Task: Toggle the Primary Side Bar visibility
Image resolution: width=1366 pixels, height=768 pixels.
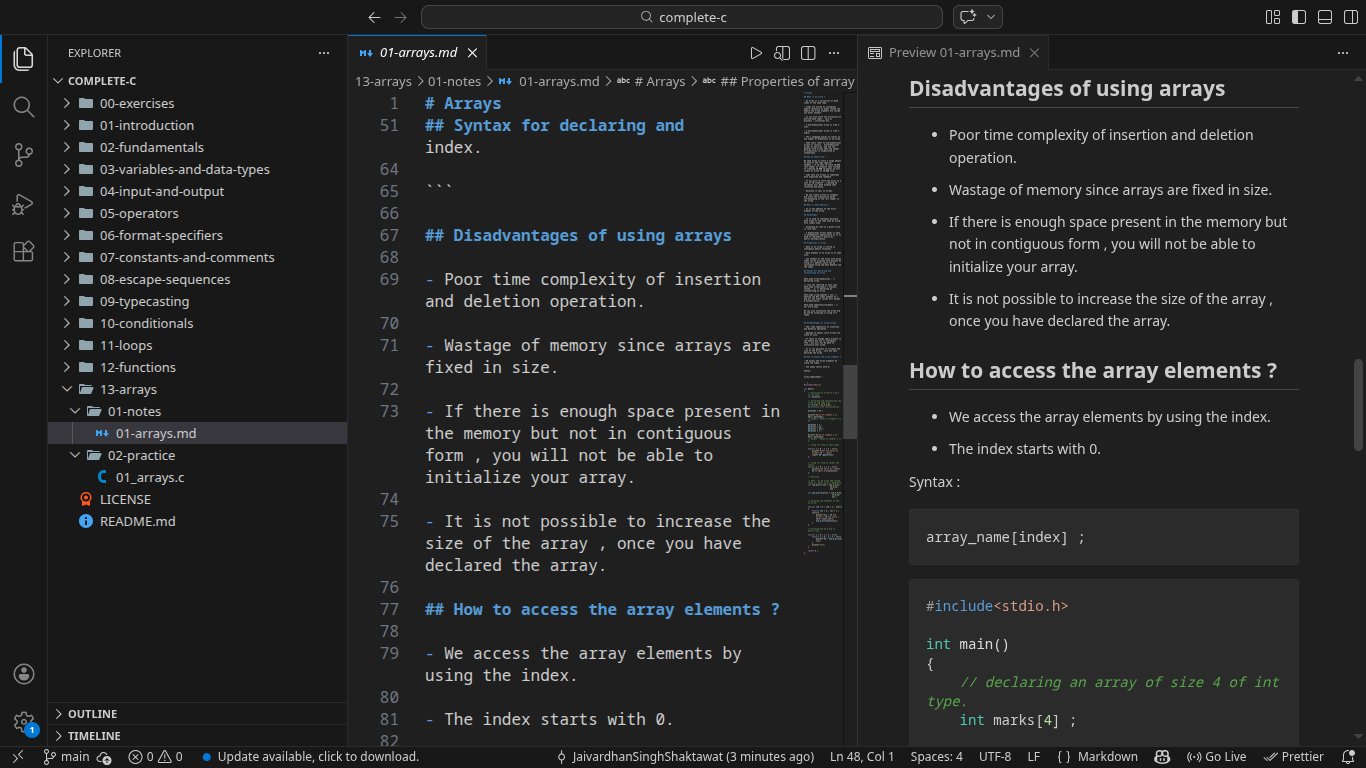Action: [x=1299, y=17]
